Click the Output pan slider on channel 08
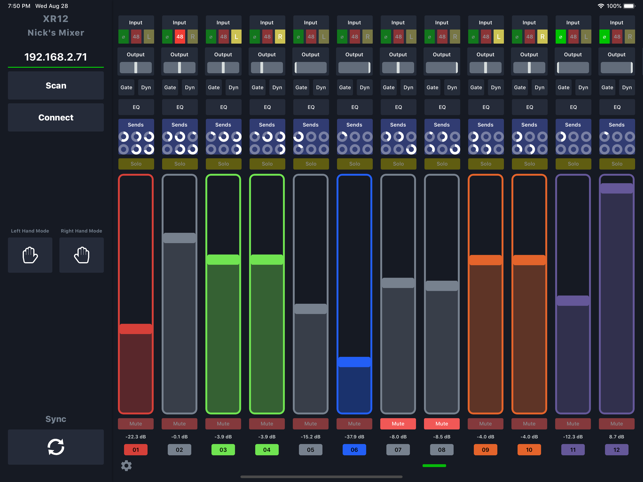 coord(442,67)
